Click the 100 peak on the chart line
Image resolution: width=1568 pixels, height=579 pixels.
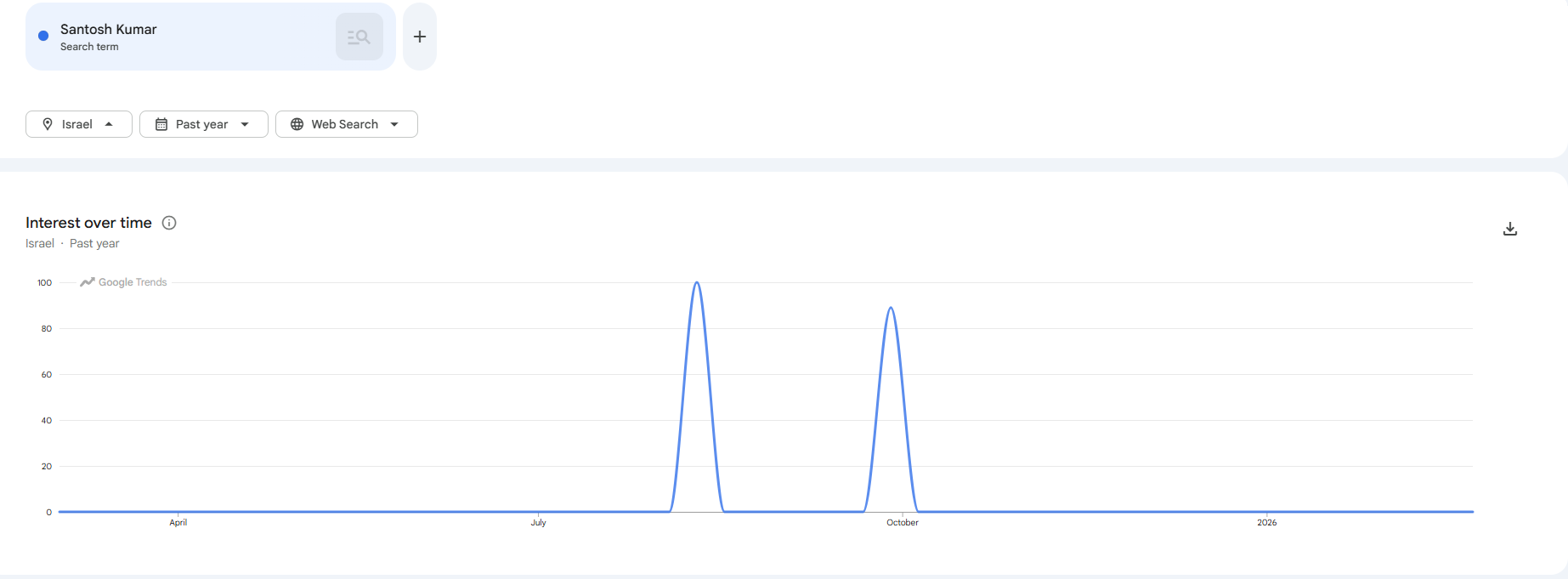[x=697, y=282]
